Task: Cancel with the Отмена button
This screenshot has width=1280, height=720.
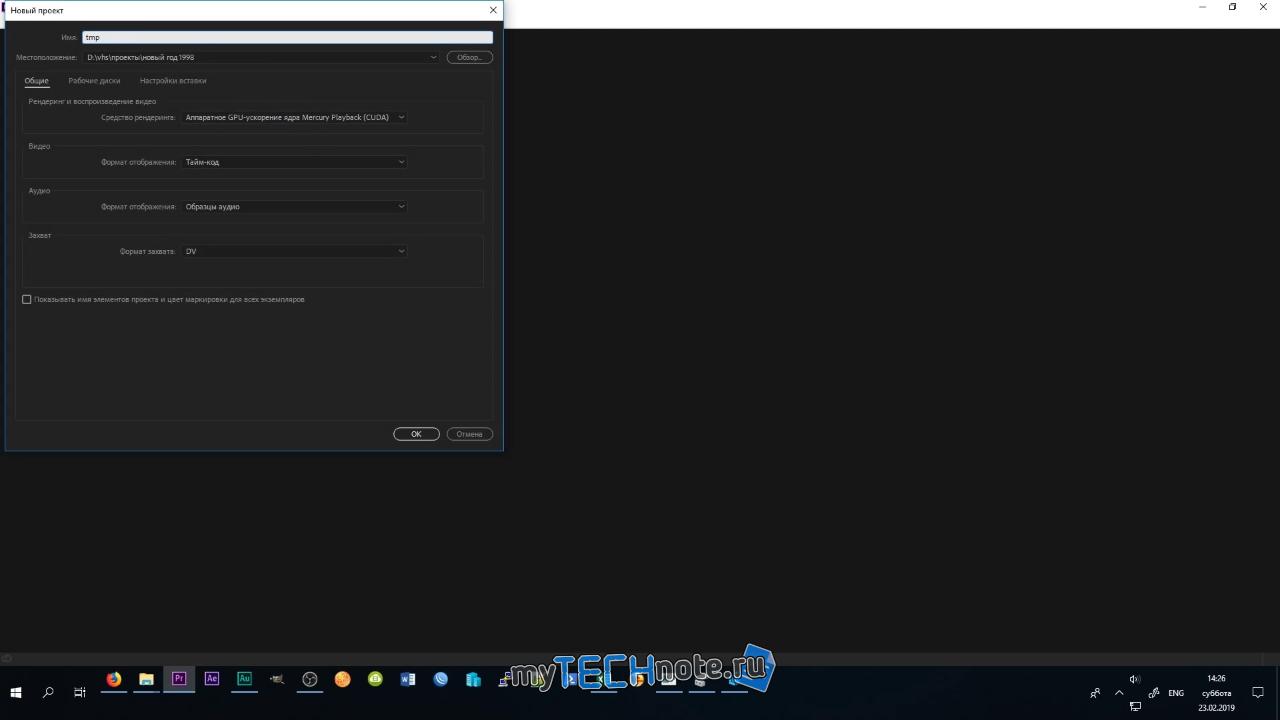Action: pos(469,434)
